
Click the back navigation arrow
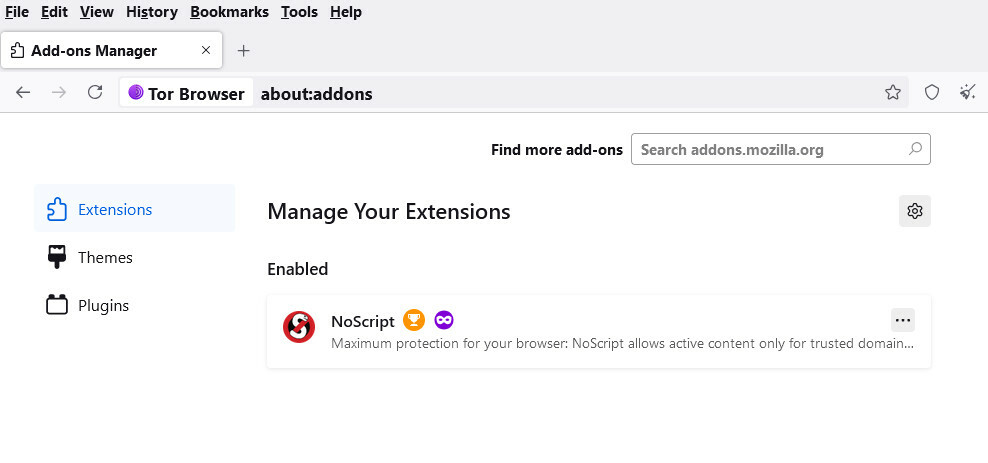[23, 93]
